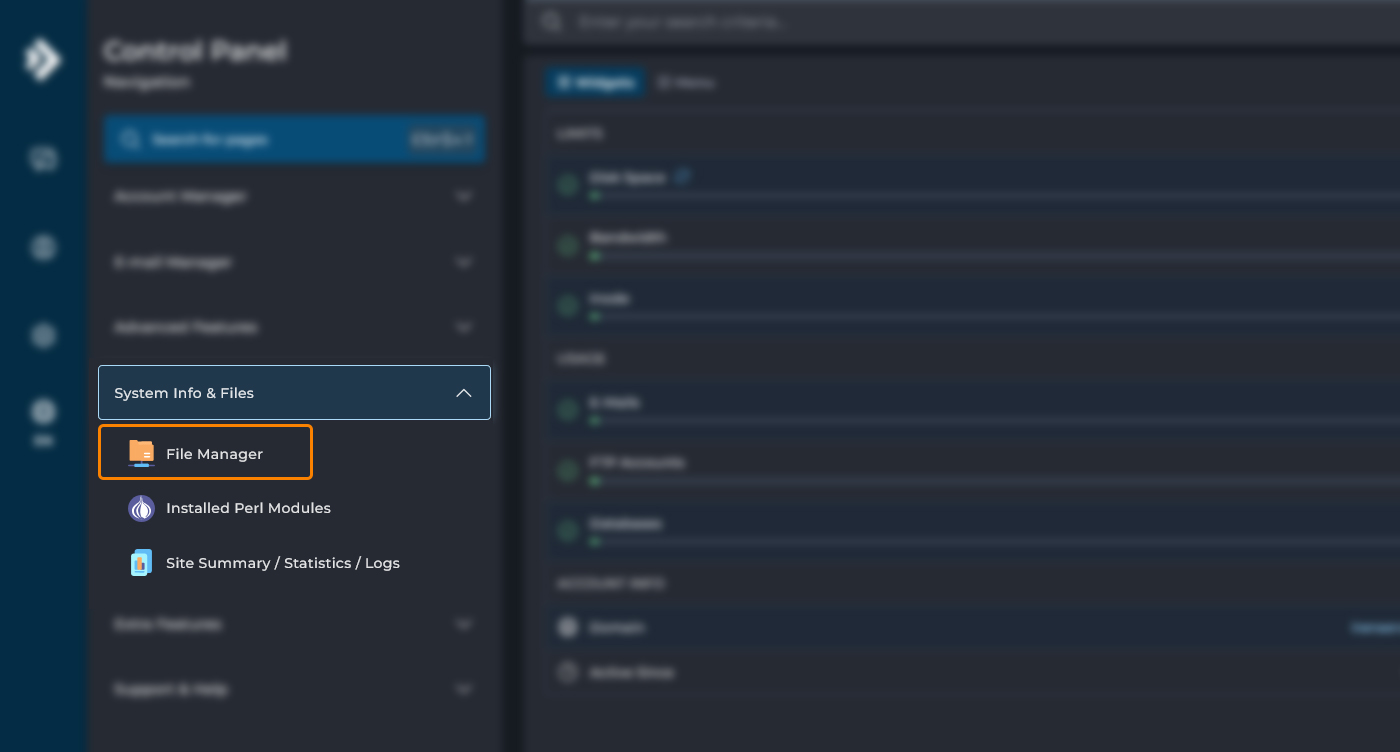Open the info icon next to Disk Space
Screen dimensions: 1400x752
[683, 175]
